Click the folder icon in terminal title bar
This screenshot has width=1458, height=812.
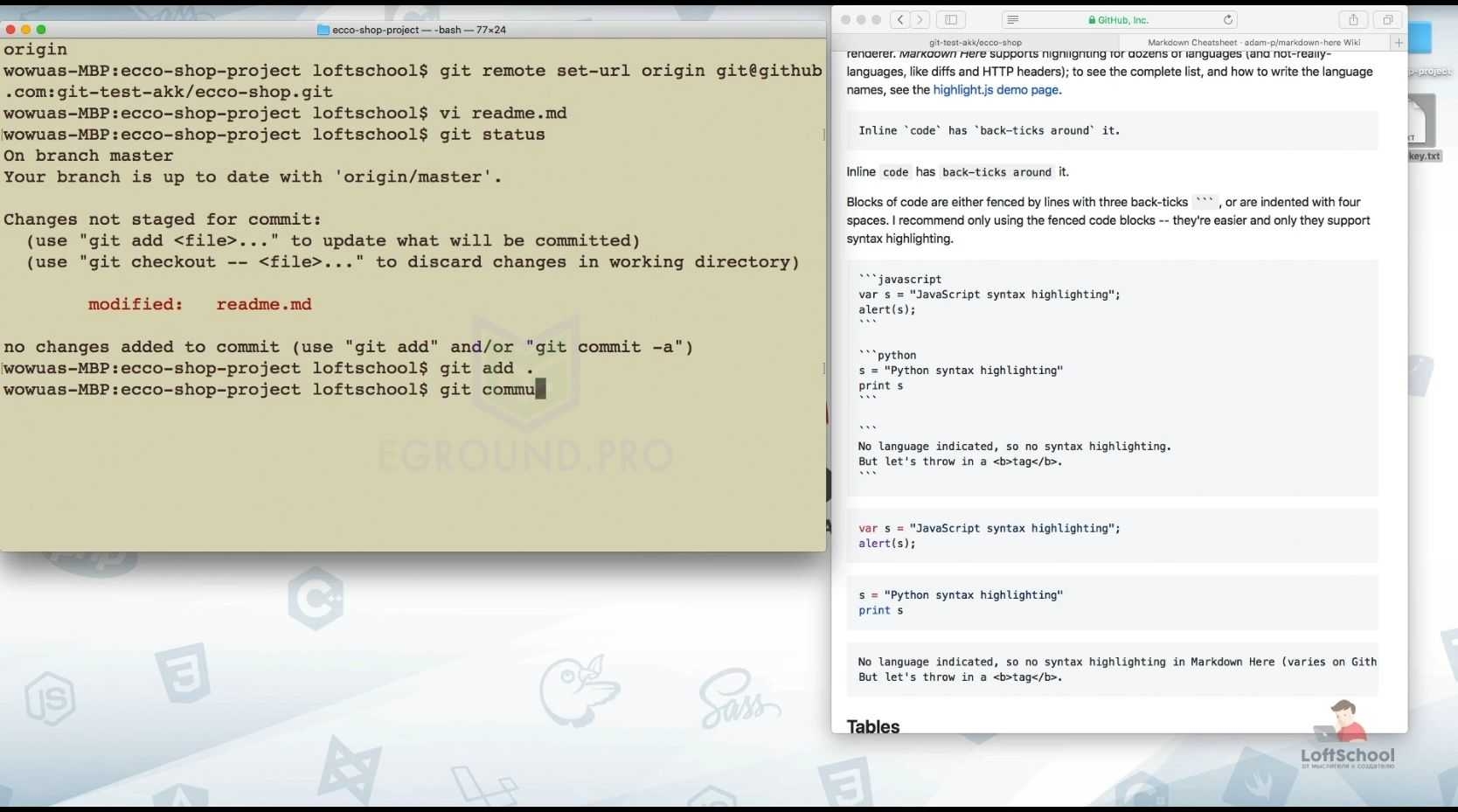323,30
